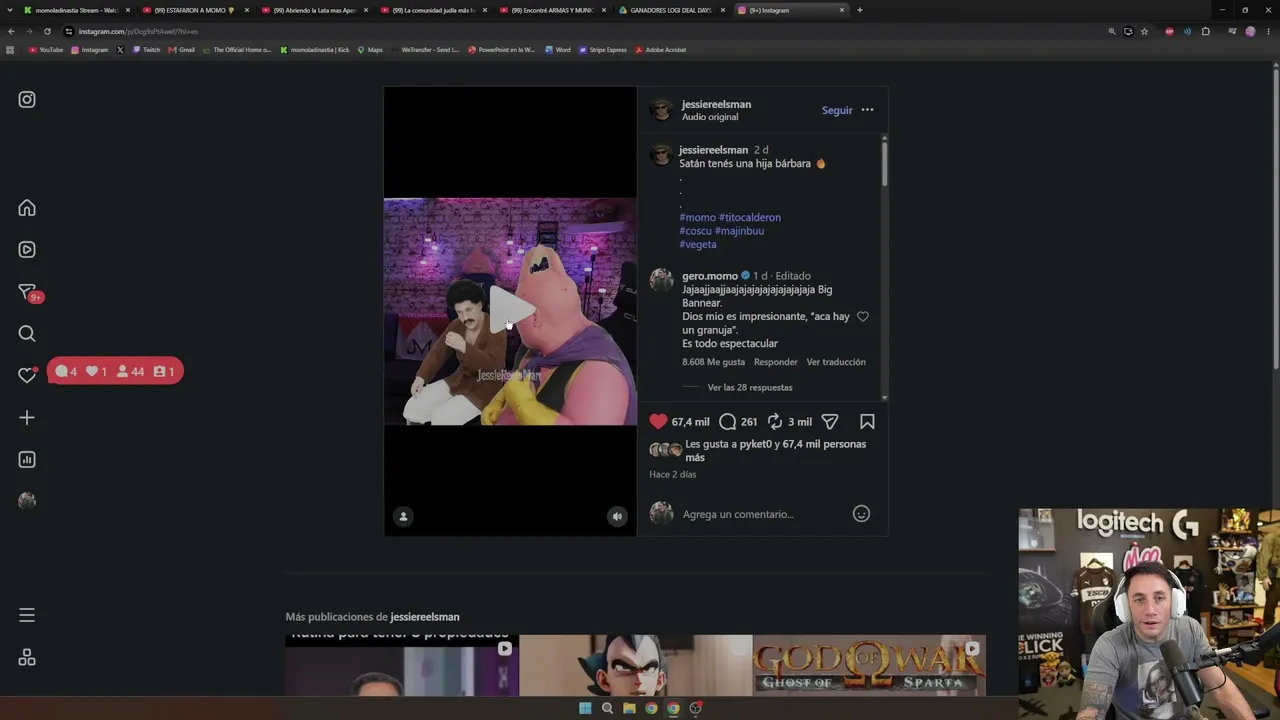The width and height of the screenshot is (1280, 720).
Task: Go to the Instagram Home feed icon
Action: click(27, 208)
